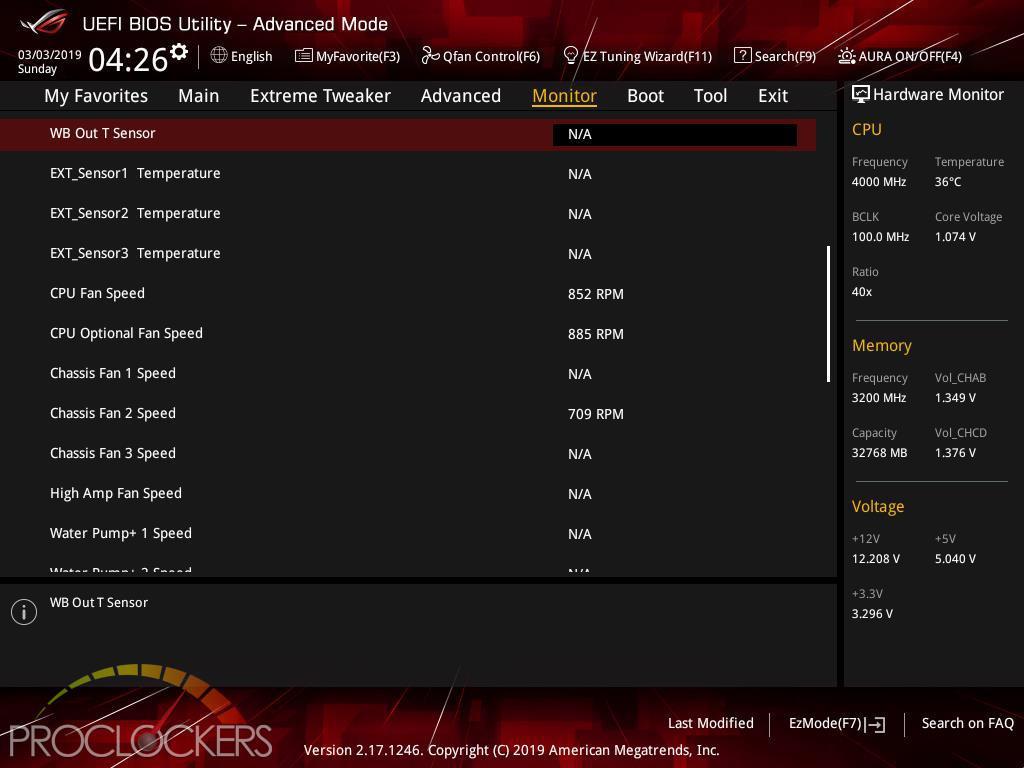Click the EzMode exit arrow icon
Screen dimensions: 1024x768
pos(875,724)
